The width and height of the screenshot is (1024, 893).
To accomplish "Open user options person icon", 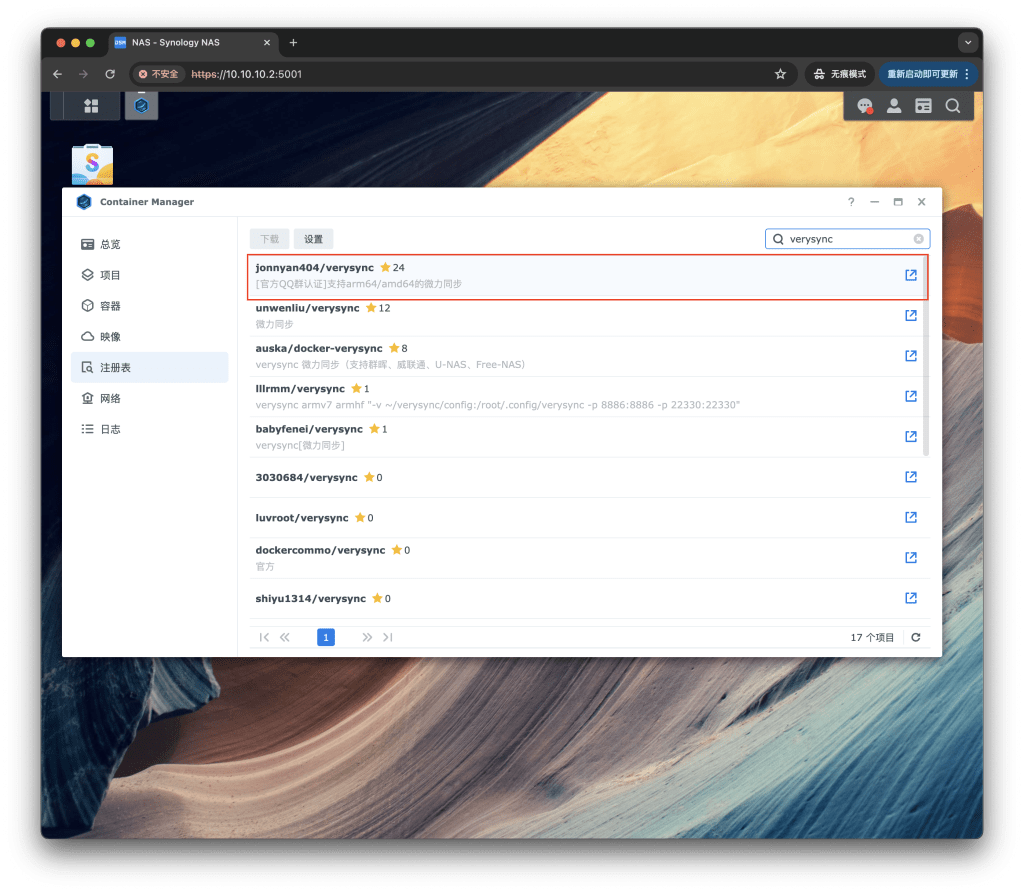I will pyautogui.click(x=894, y=106).
